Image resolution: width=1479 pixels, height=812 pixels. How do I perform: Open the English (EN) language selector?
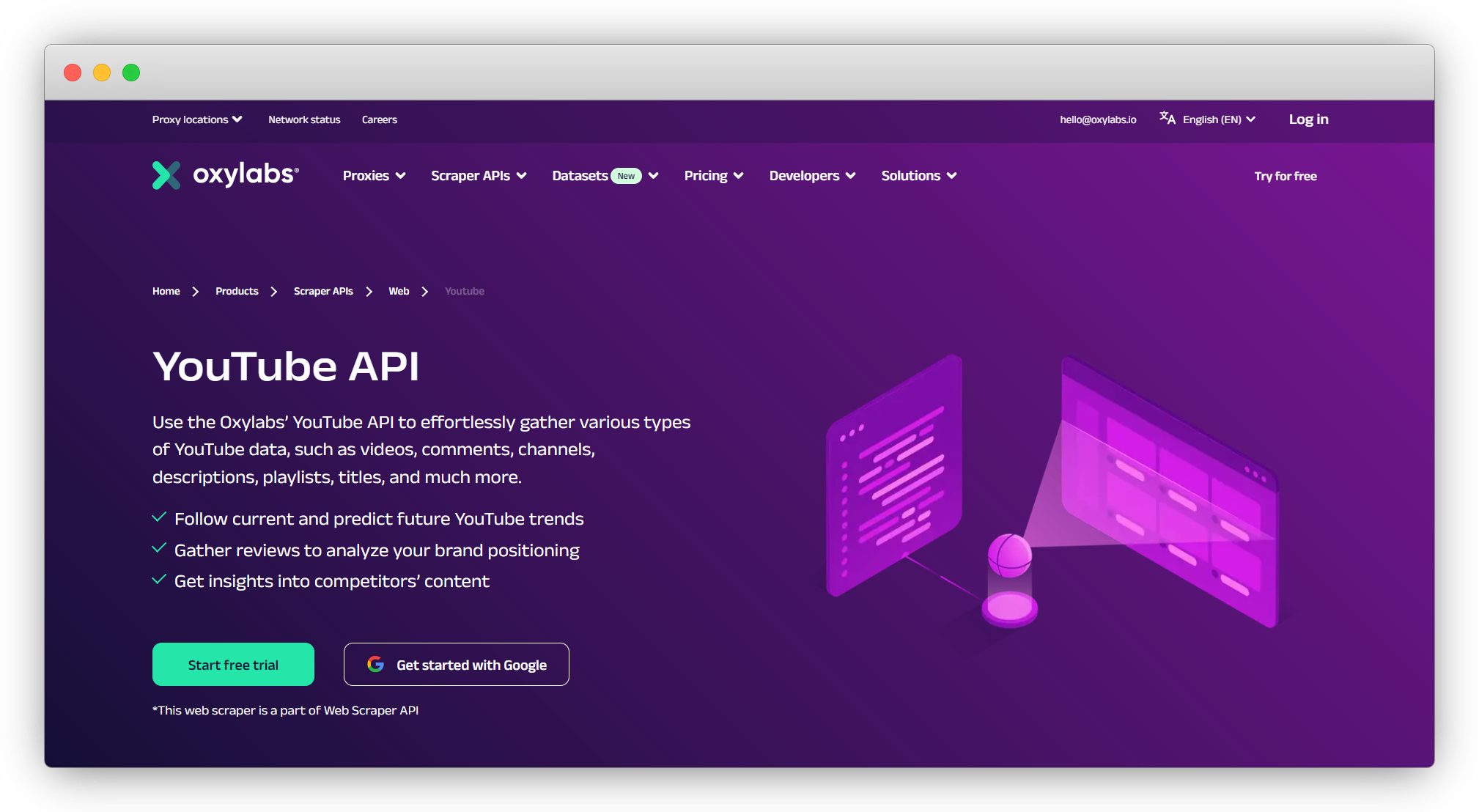pos(1219,119)
